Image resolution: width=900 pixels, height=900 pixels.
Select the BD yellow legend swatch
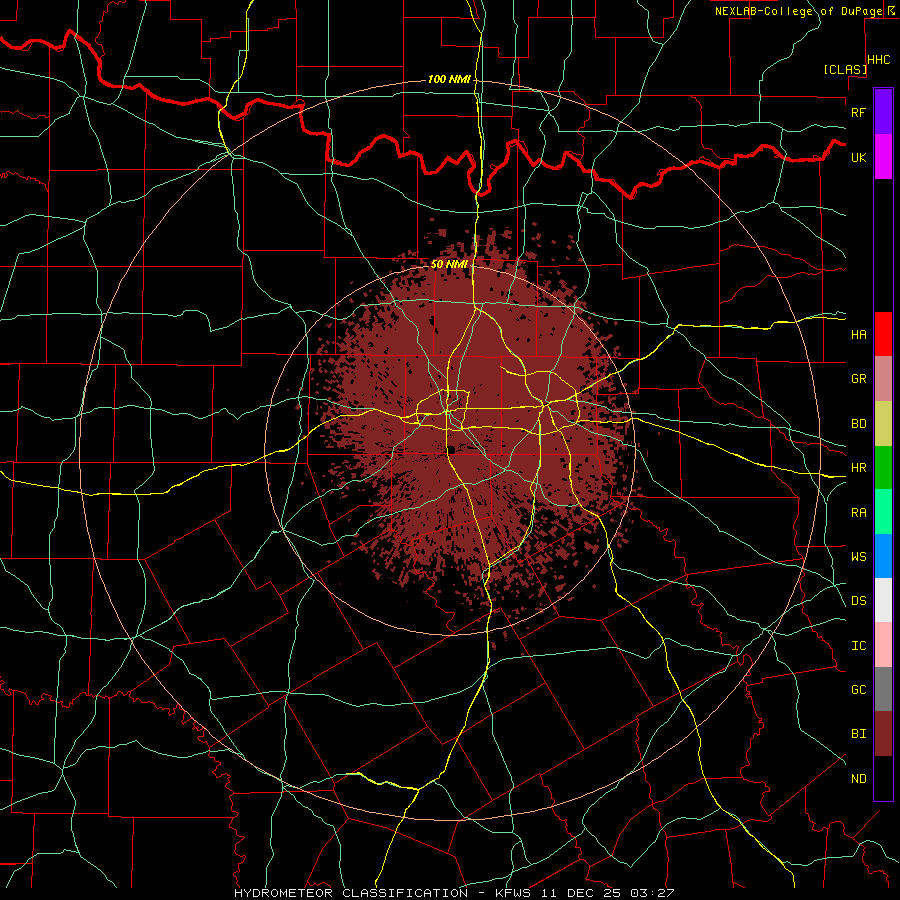coord(883,424)
